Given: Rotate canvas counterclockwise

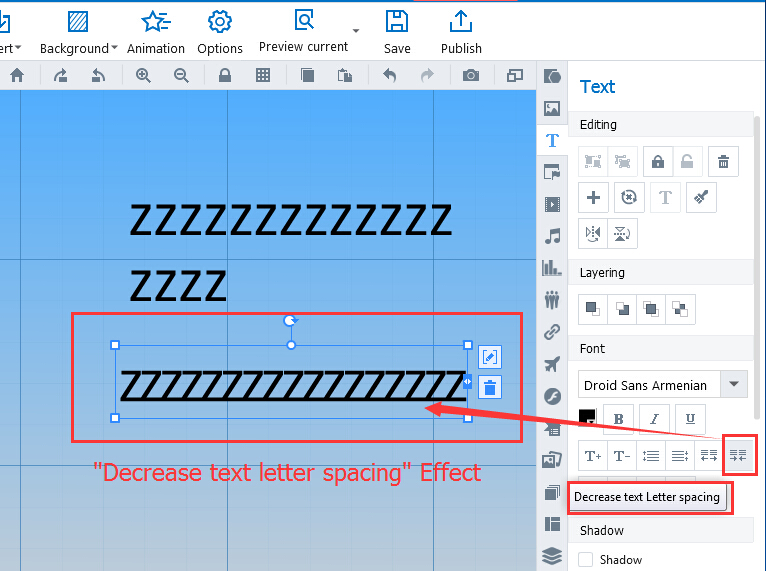Looking at the screenshot, I should click(x=98, y=75).
